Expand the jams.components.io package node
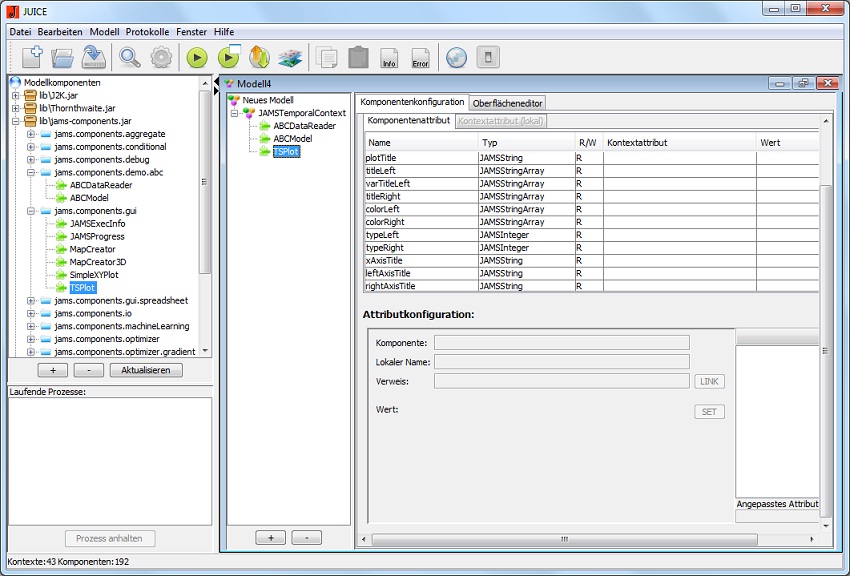This screenshot has height=576, width=850. [x=32, y=313]
